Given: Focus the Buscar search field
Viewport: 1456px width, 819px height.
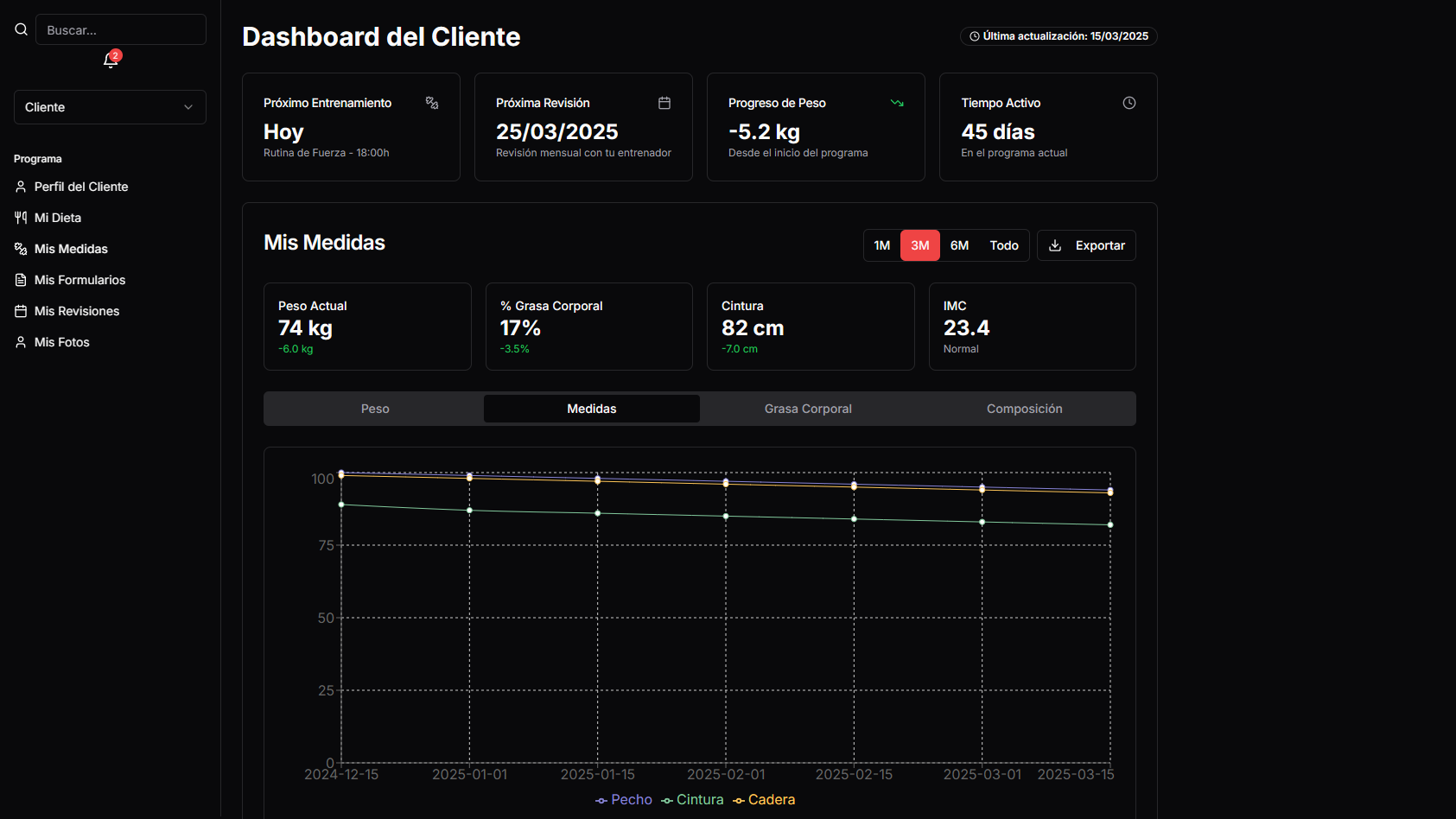Looking at the screenshot, I should (121, 29).
